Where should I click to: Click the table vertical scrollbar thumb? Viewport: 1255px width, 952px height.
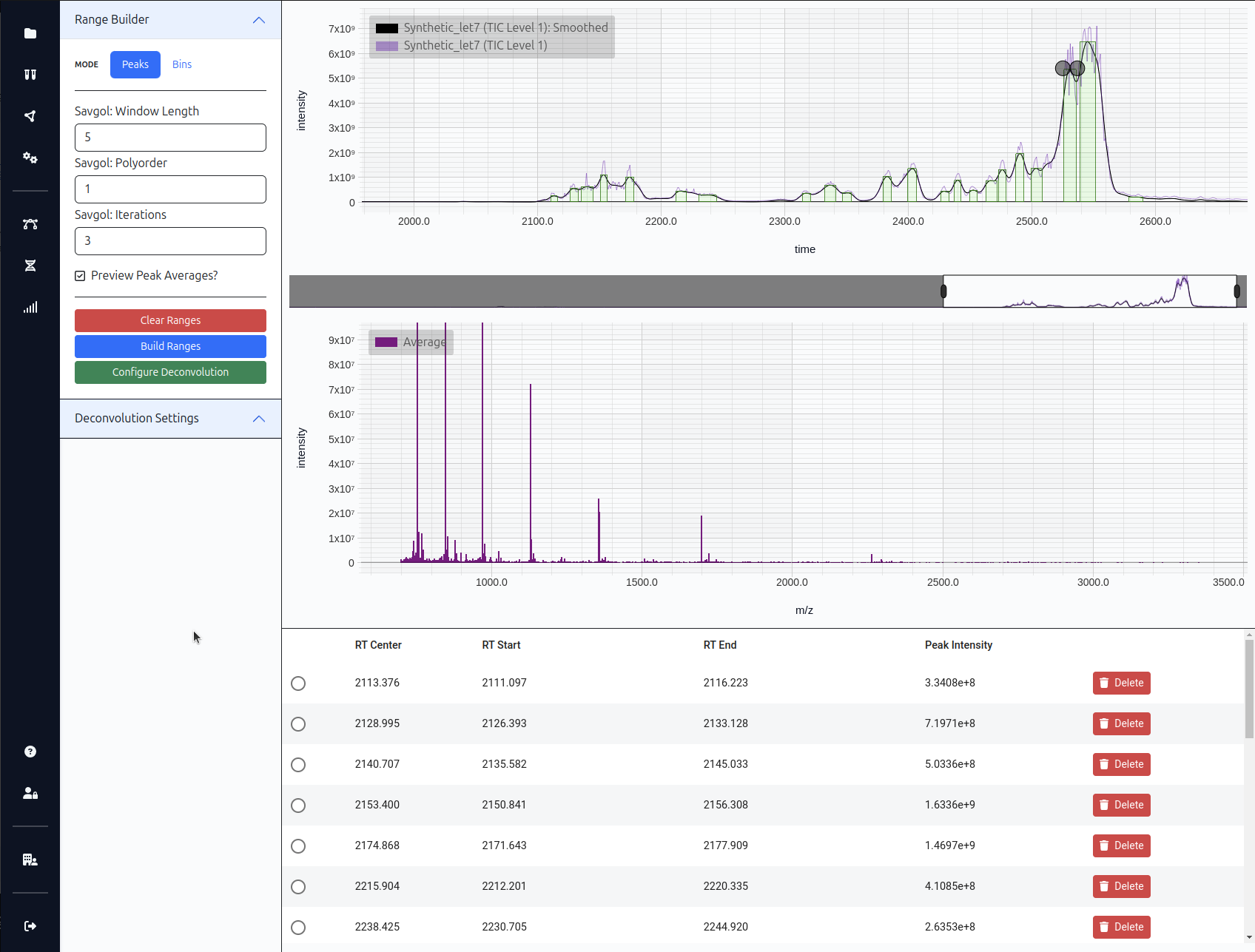[x=1249, y=689]
